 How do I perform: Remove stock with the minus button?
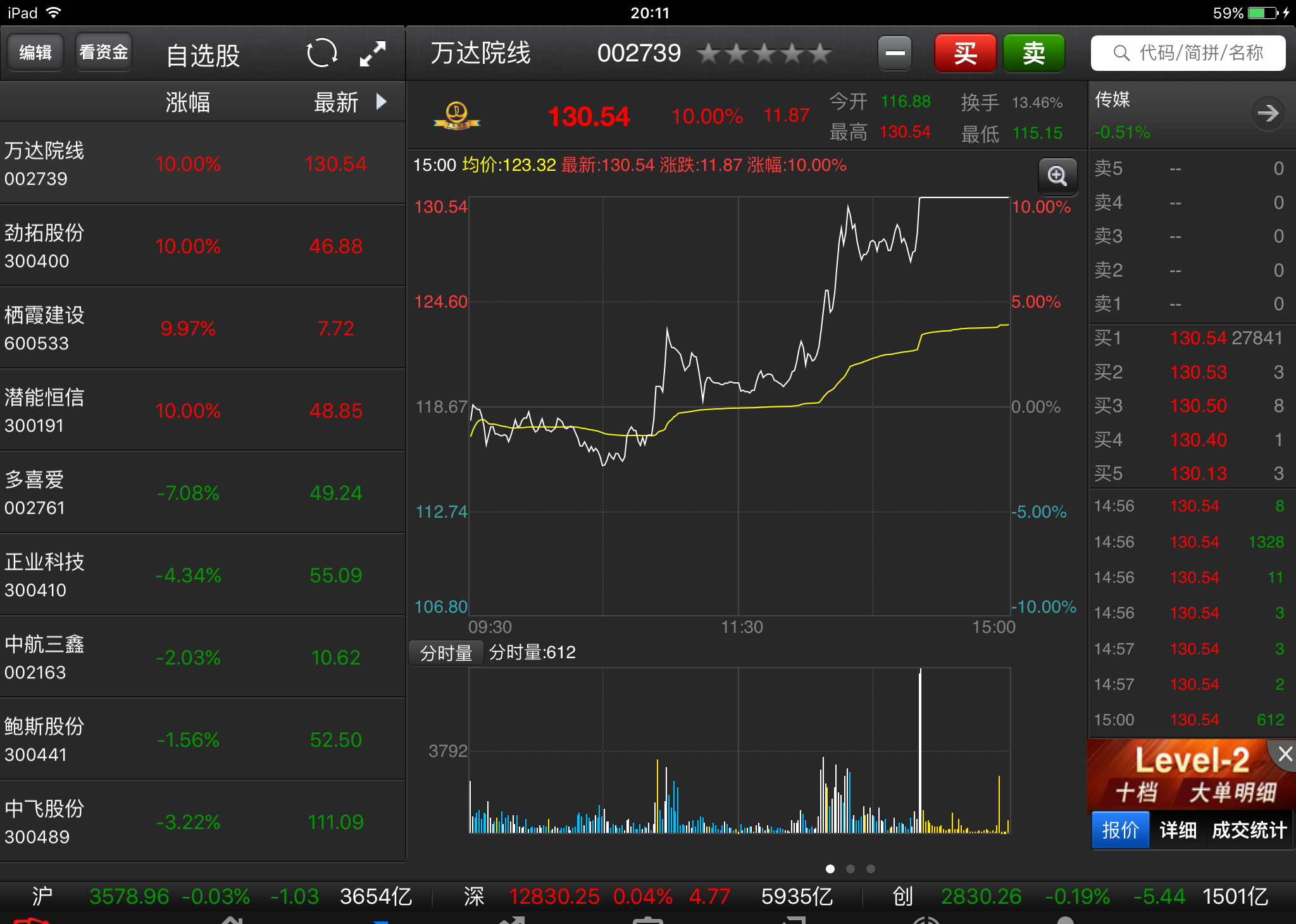[x=895, y=53]
